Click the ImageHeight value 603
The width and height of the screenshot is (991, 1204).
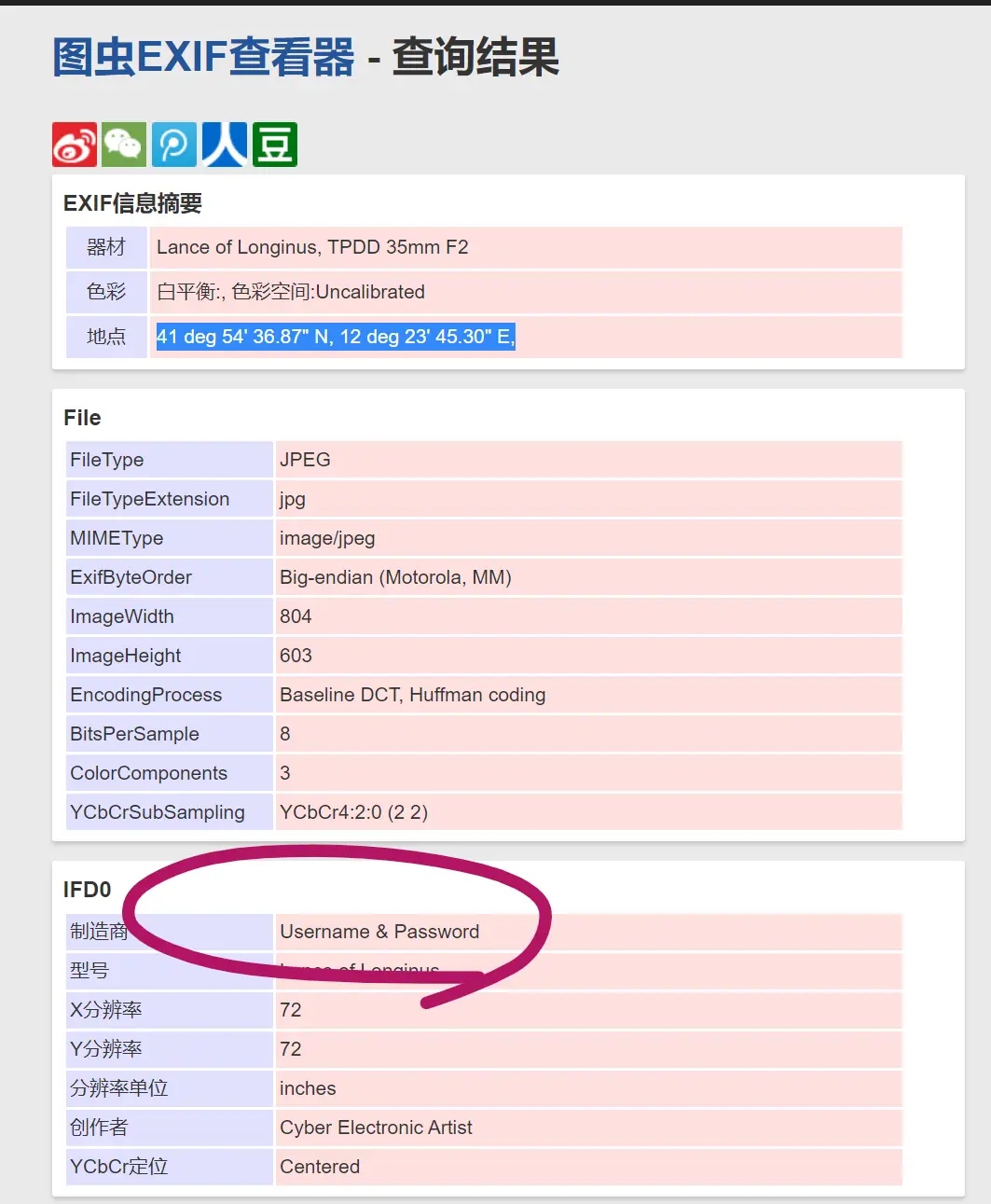(296, 656)
